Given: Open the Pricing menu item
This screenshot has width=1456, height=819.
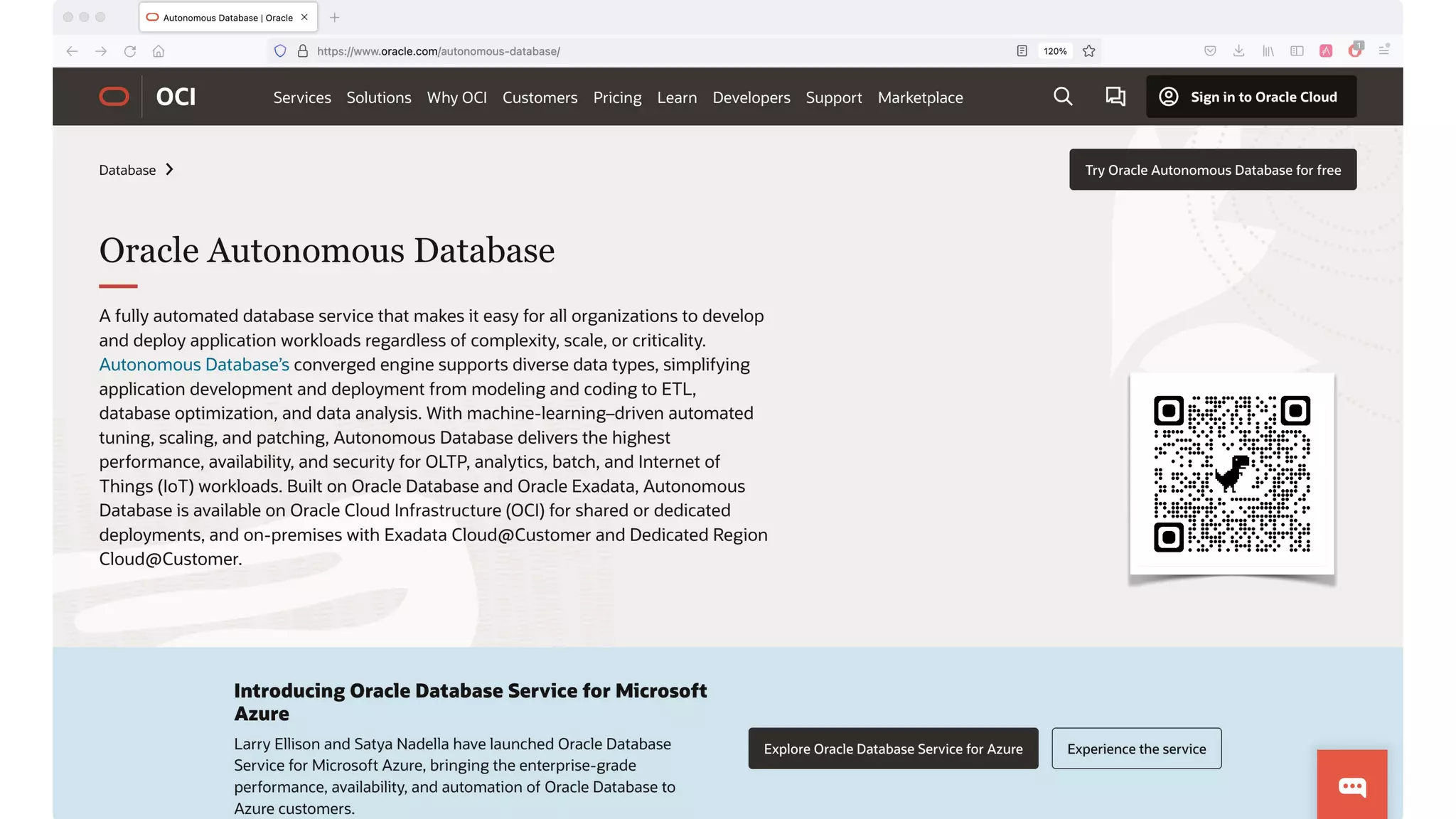Looking at the screenshot, I should coord(617,97).
